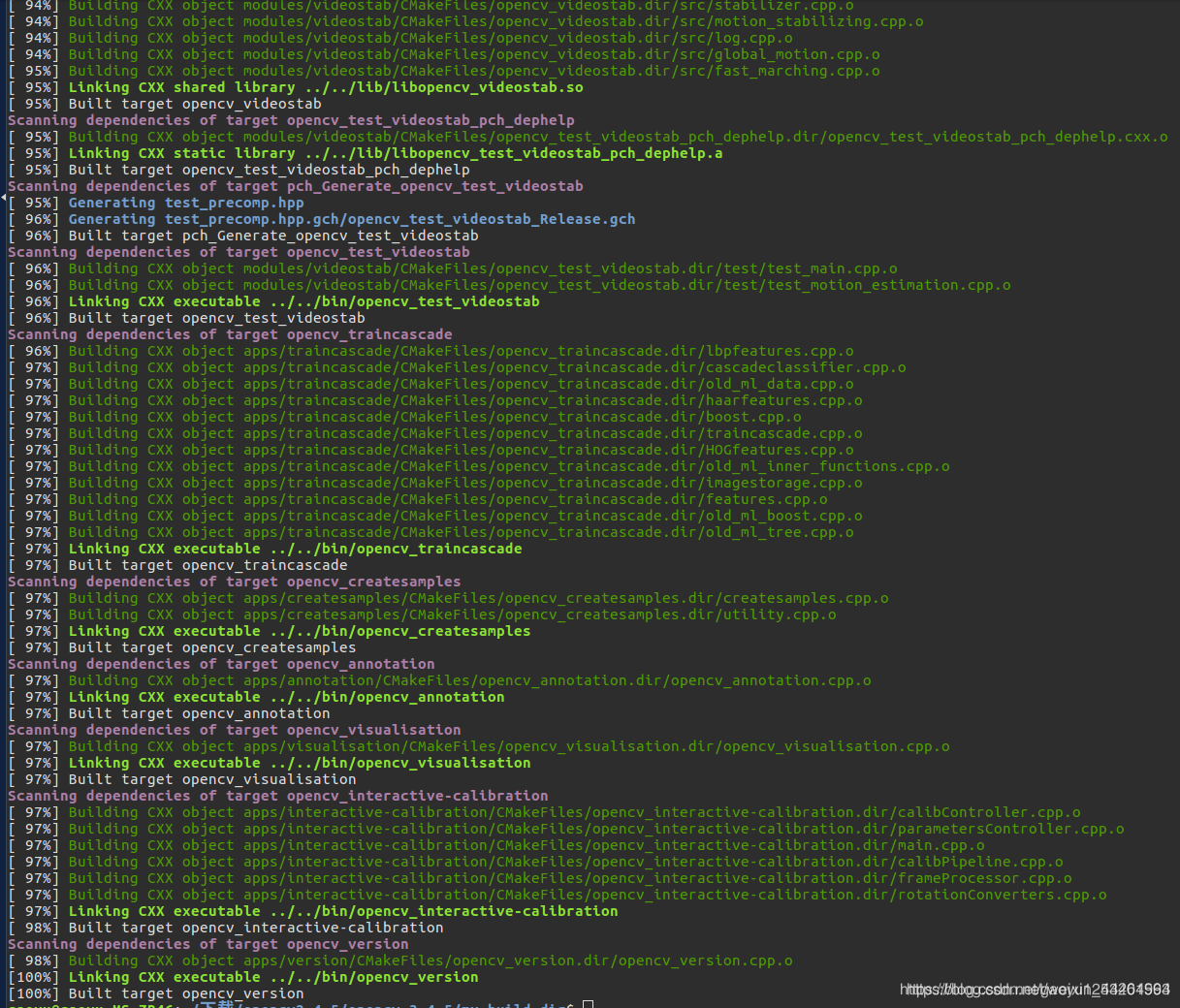Select the bin/opencv_visualisation executable linking line
This screenshot has height=1008, width=1180.
pyautogui.click(x=270, y=763)
